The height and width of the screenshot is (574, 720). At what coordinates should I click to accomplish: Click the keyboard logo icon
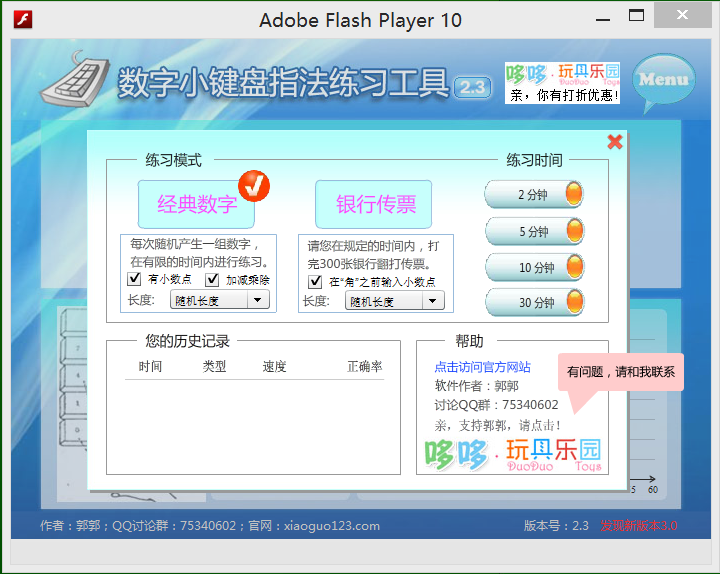click(x=76, y=78)
